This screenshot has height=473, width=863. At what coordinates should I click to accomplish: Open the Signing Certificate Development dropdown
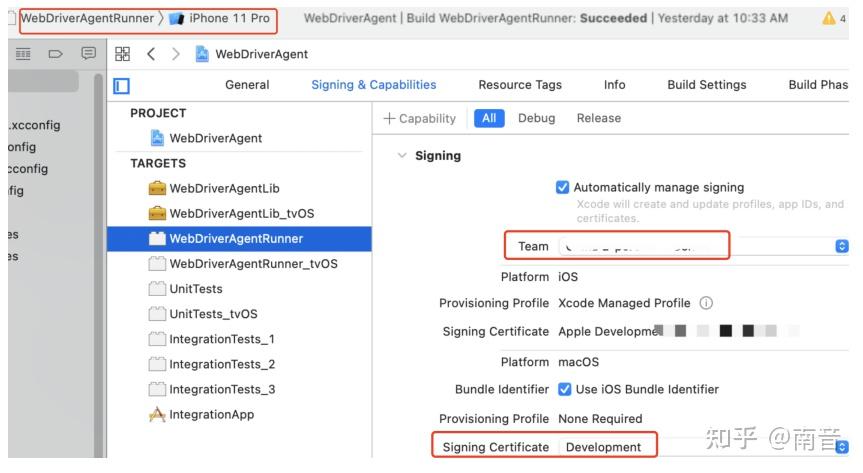point(841,447)
